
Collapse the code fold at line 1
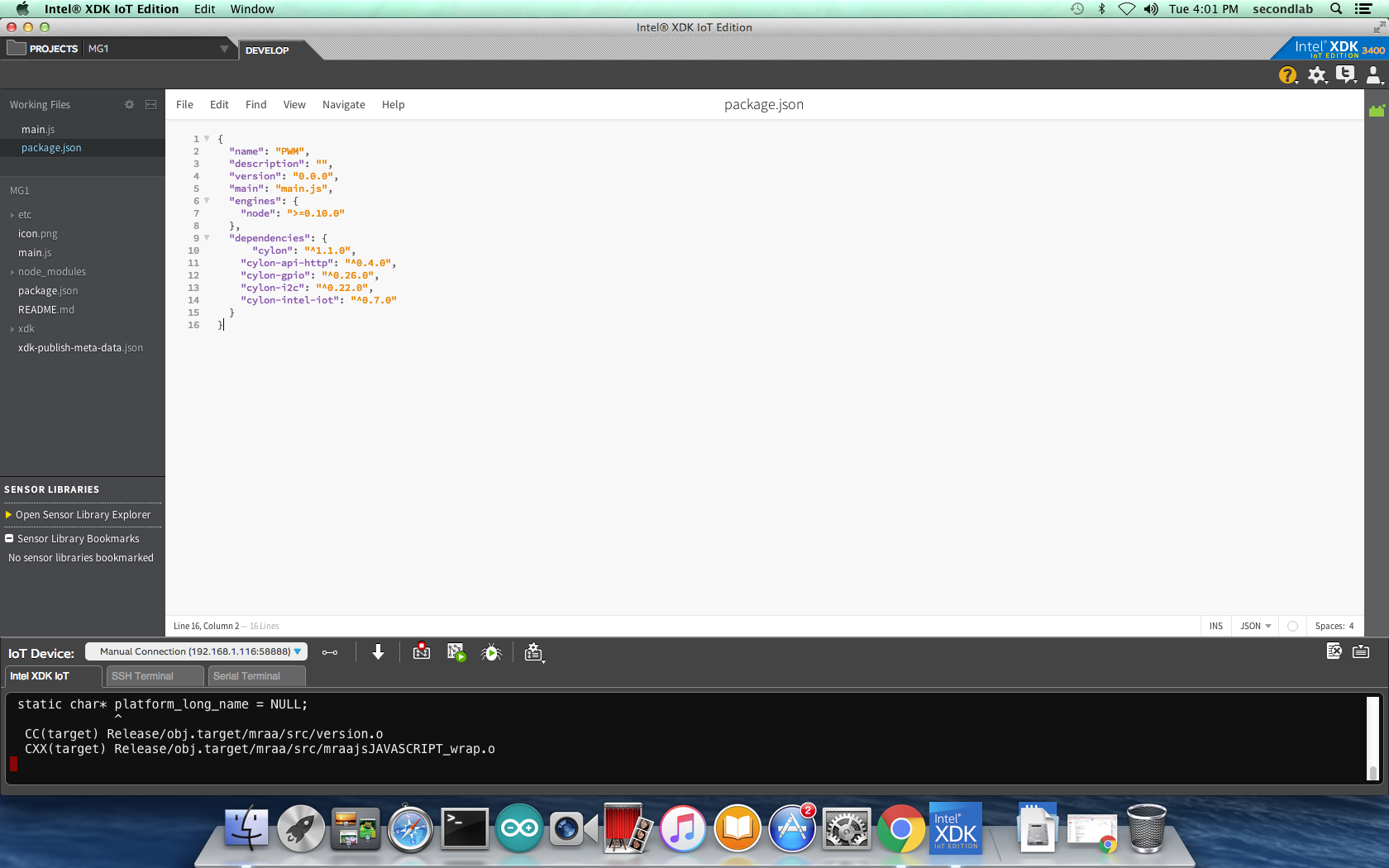(207, 139)
